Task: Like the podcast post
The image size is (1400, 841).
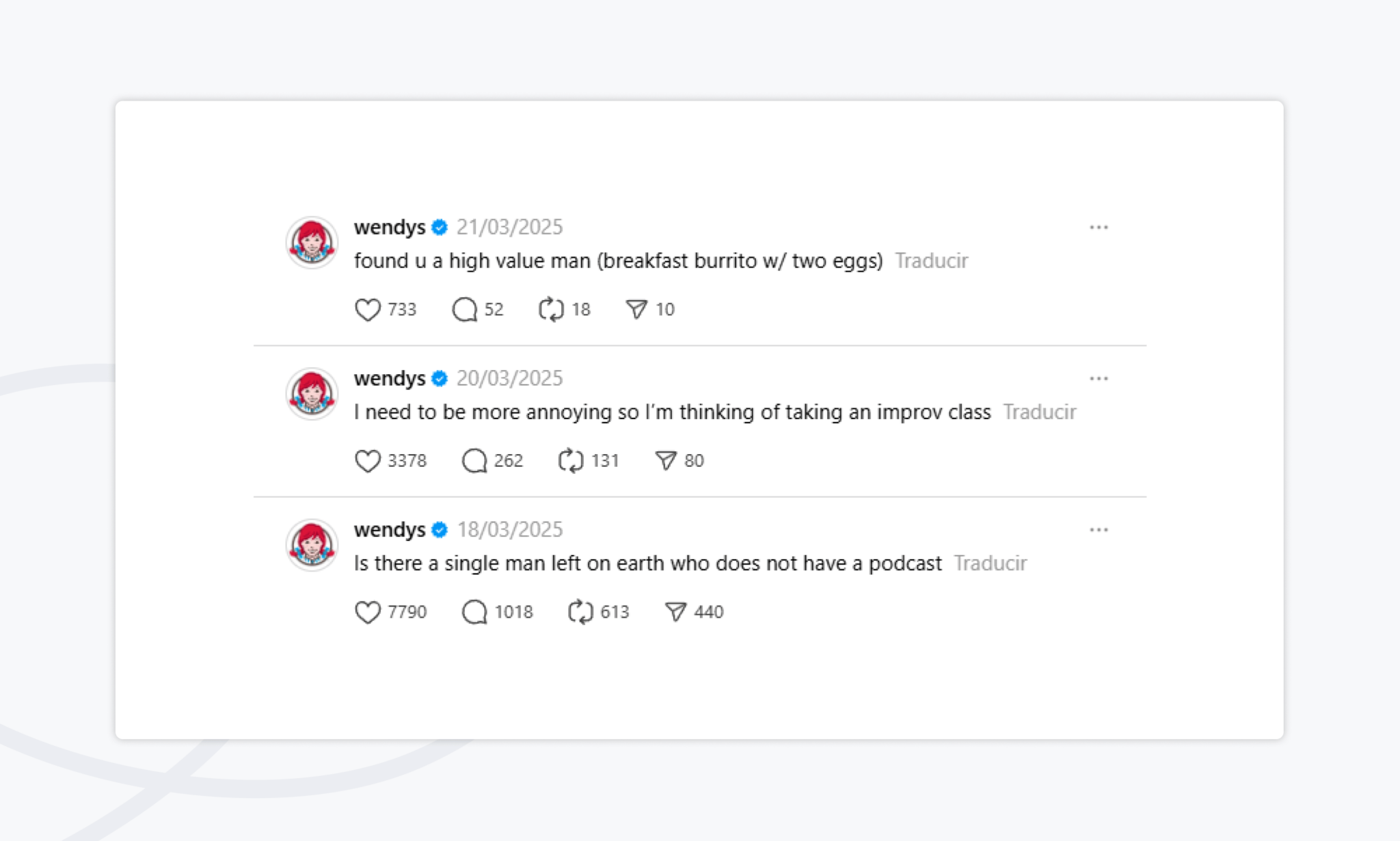Action: [368, 612]
